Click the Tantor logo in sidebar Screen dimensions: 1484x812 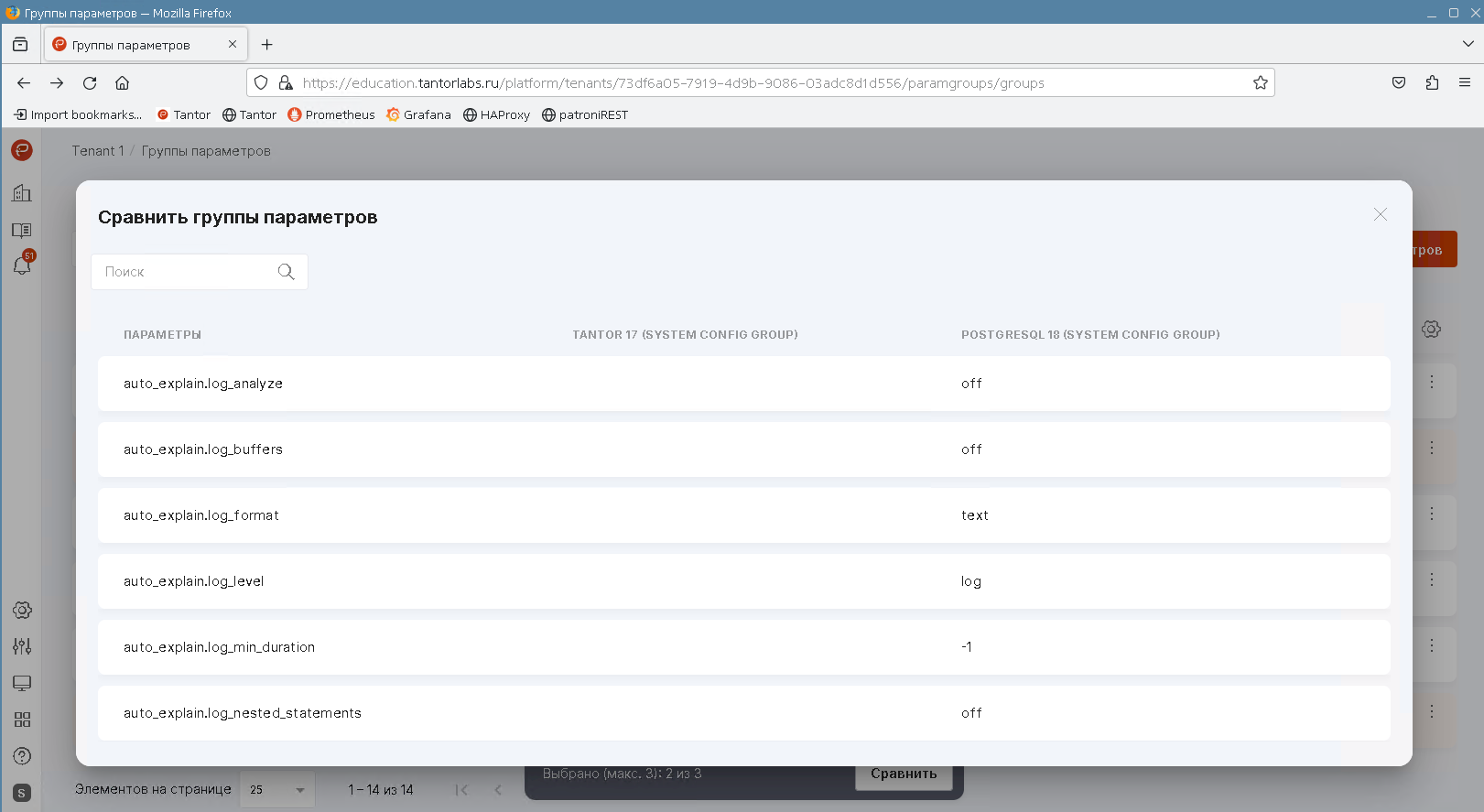coord(22,150)
